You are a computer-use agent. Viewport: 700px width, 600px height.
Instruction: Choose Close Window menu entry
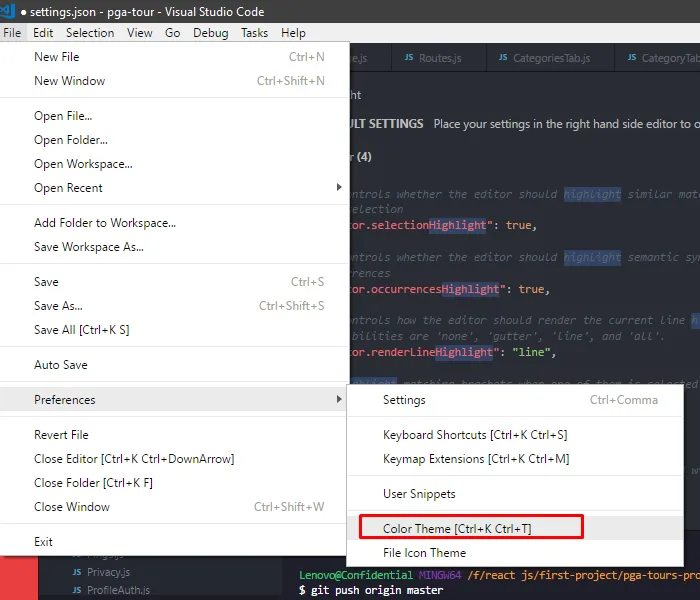pos(175,507)
